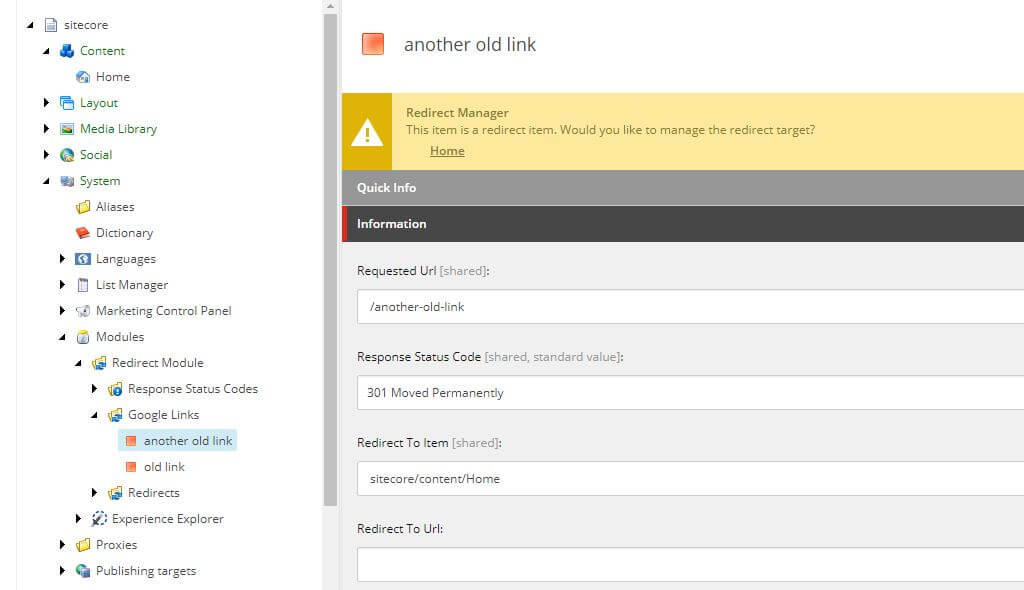Expand the Proxies tree node
This screenshot has height=590, width=1024.
point(62,545)
